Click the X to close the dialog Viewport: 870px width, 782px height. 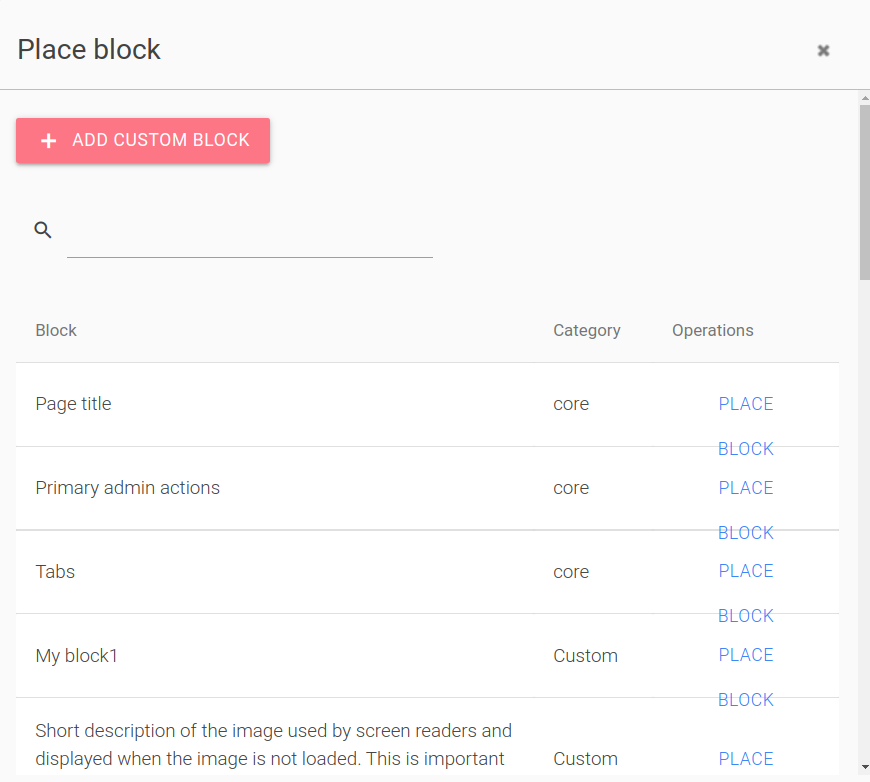tap(823, 50)
